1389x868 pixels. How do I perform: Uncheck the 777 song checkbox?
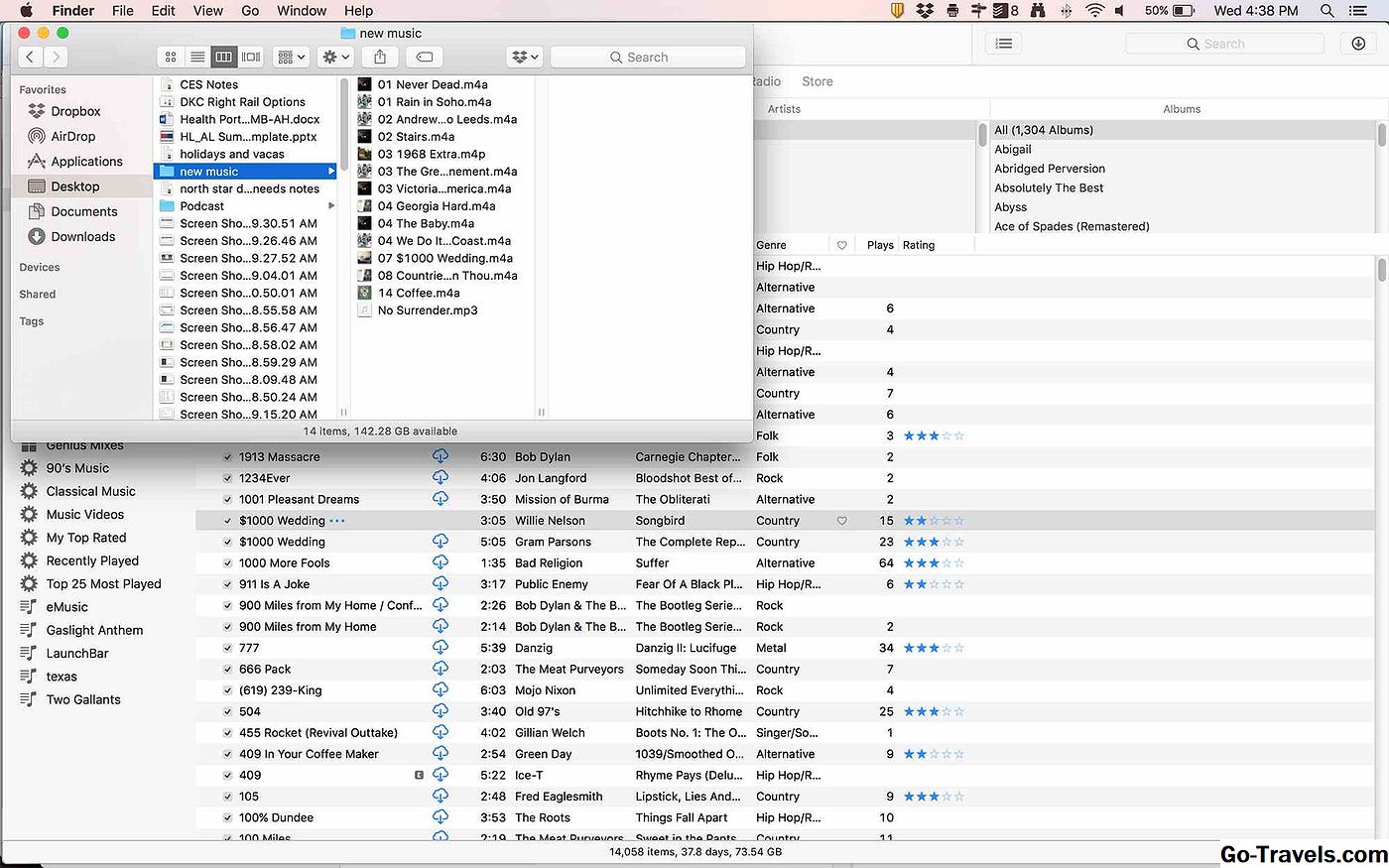click(228, 648)
